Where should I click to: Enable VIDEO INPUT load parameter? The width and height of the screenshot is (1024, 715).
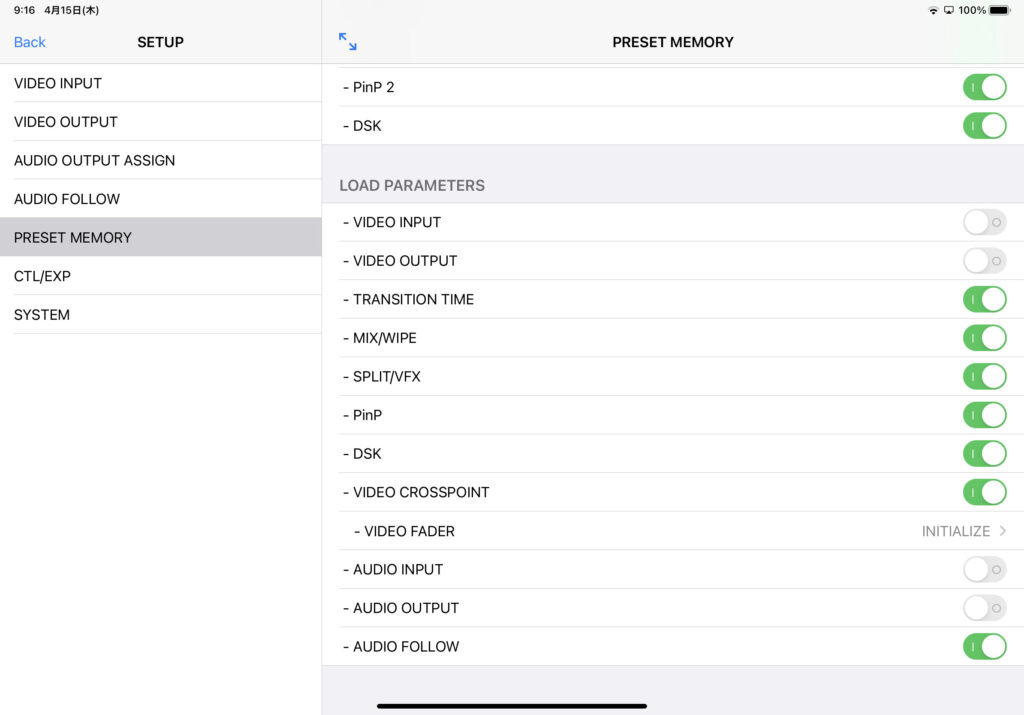(x=984, y=222)
